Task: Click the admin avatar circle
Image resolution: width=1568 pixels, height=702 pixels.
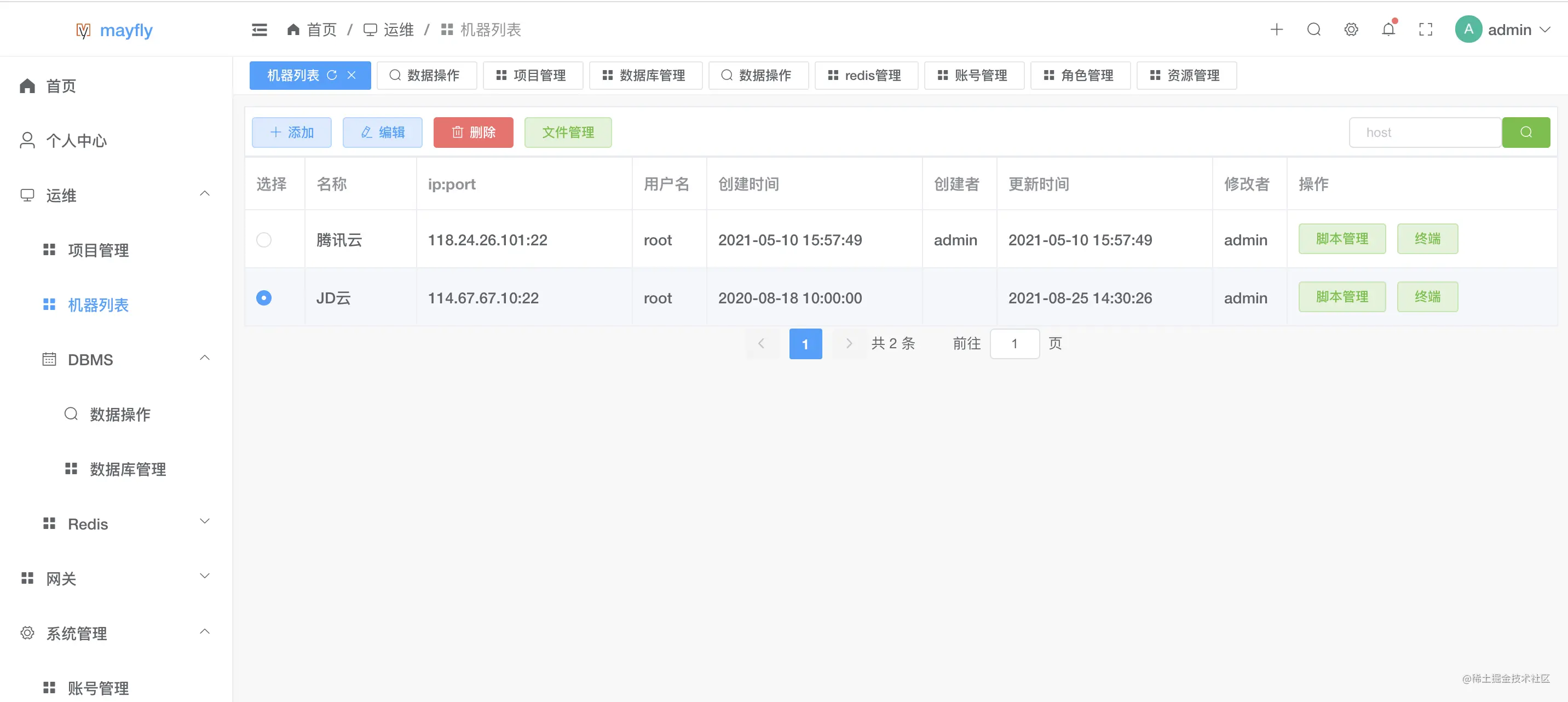Action: pos(1468,29)
